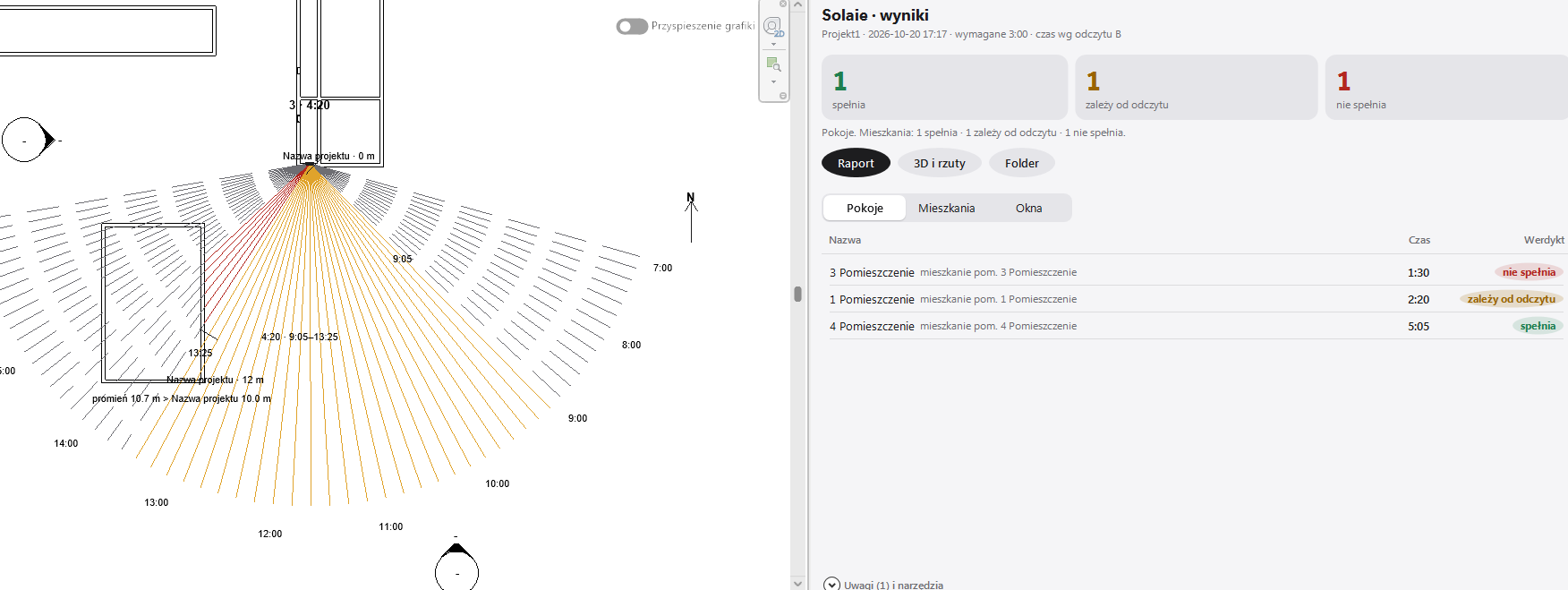
Task: Select the bottom elevation marker circle
Action: pos(456,573)
